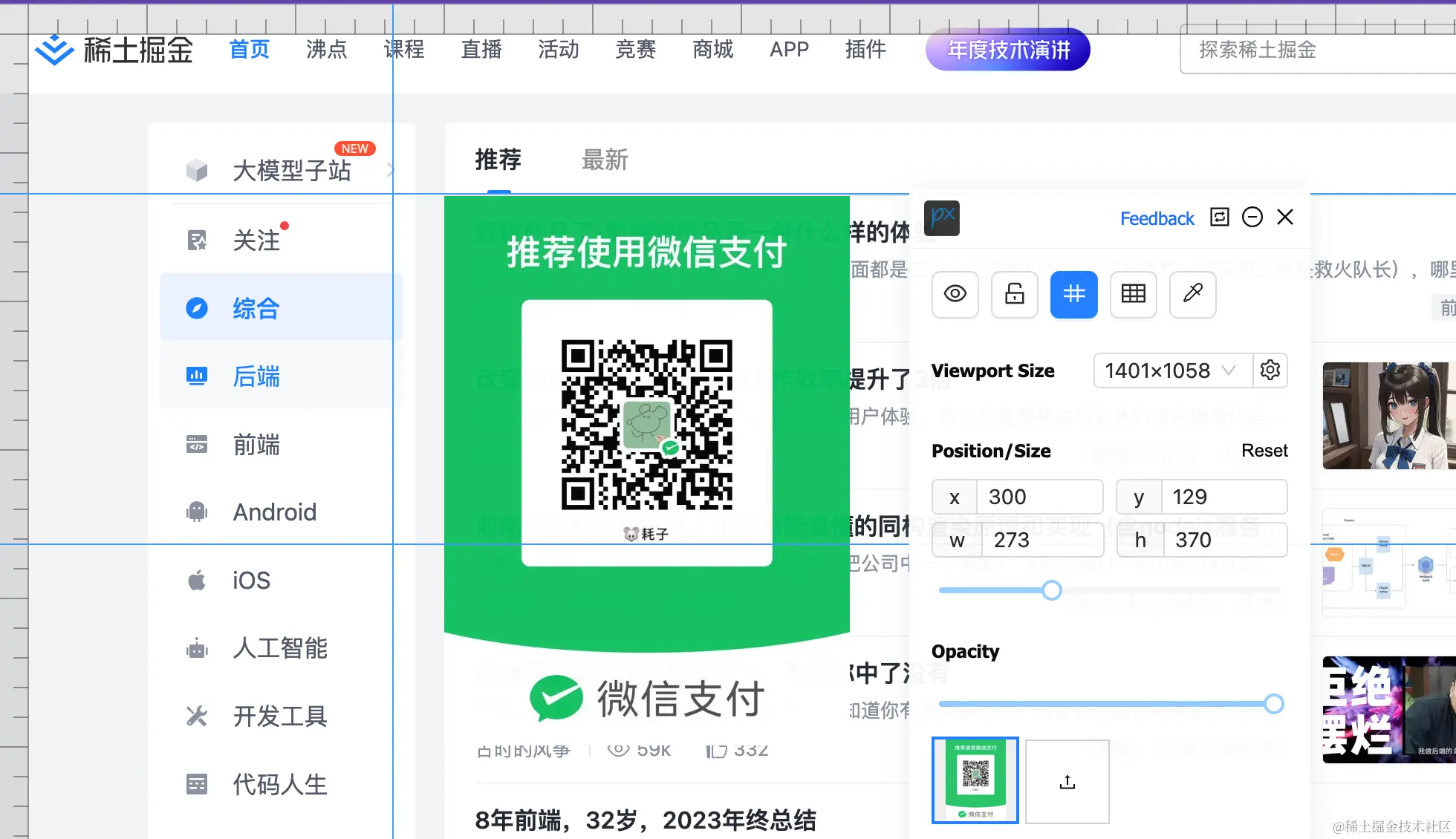Select the eyedropper color picker tool
The width and height of the screenshot is (1456, 839).
tap(1192, 294)
